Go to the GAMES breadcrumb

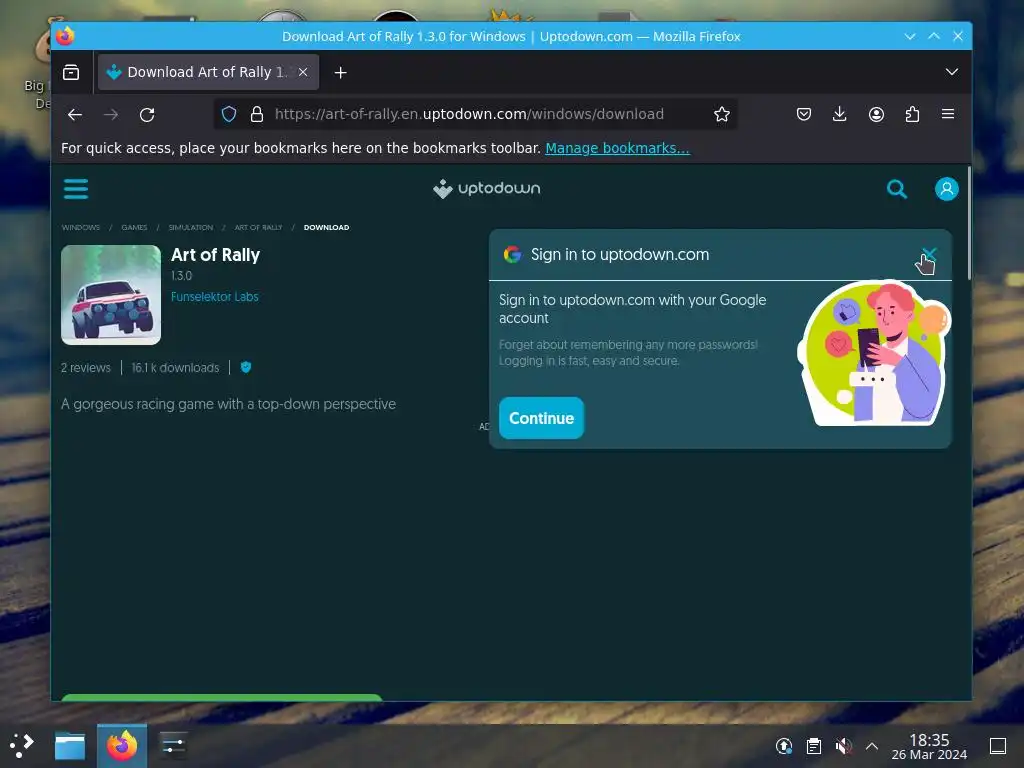[x=134, y=227]
